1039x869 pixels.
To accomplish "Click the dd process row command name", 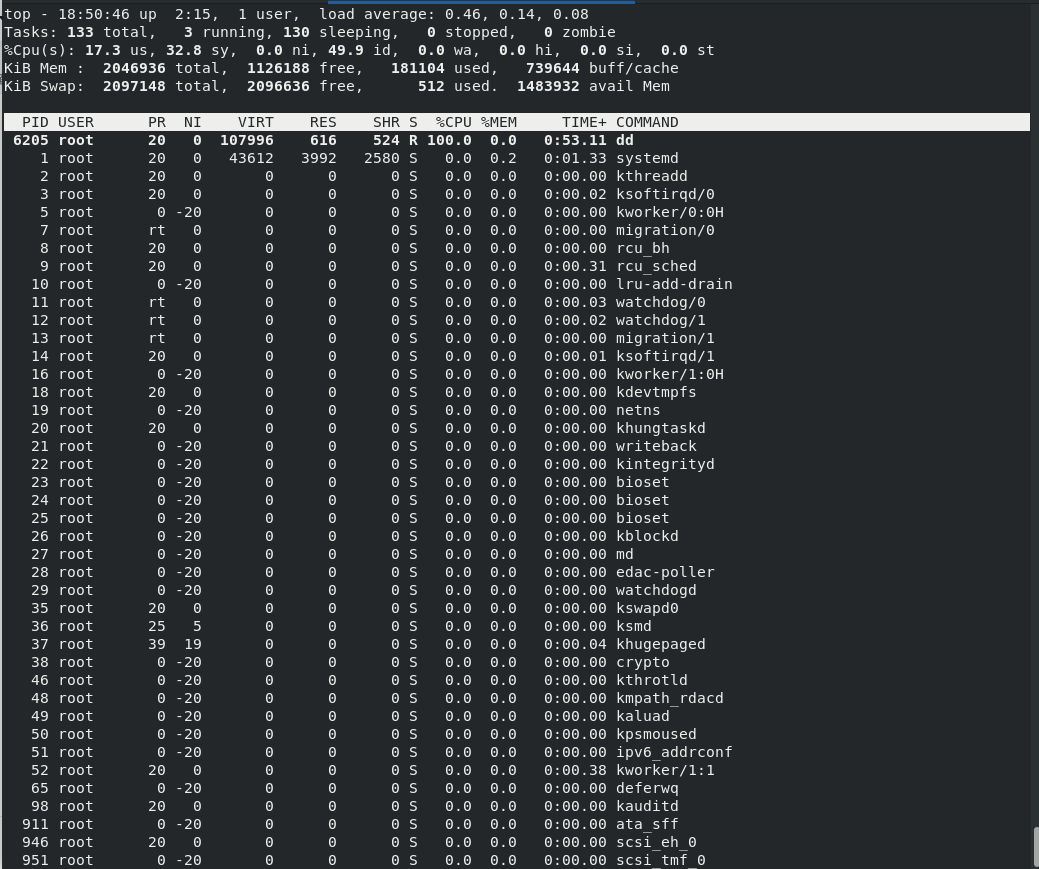I will (x=624, y=141).
